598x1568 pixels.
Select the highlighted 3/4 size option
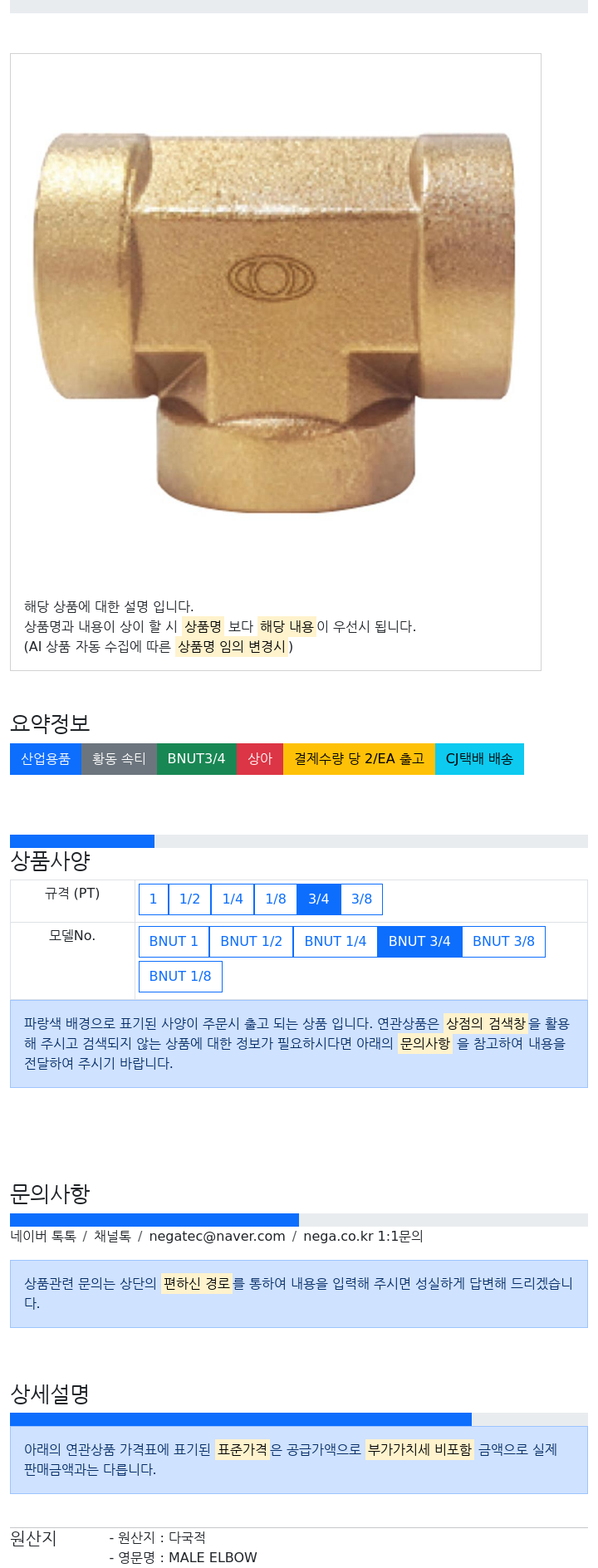tap(319, 899)
